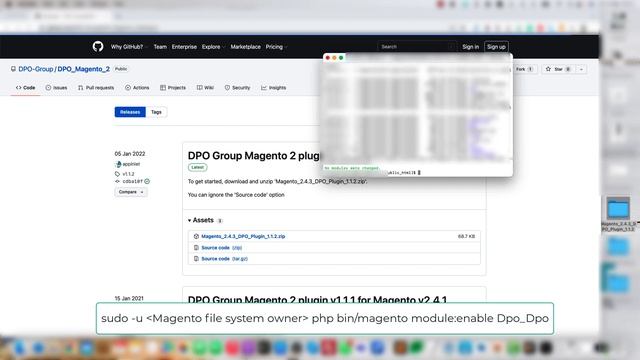This screenshot has width=640, height=360.
Task: Select the Releases button
Action: (x=130, y=112)
